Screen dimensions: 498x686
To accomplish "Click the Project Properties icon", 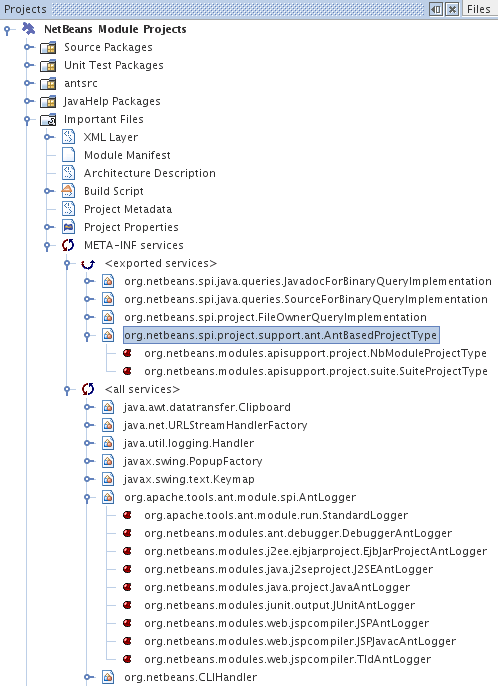I will coord(68,227).
